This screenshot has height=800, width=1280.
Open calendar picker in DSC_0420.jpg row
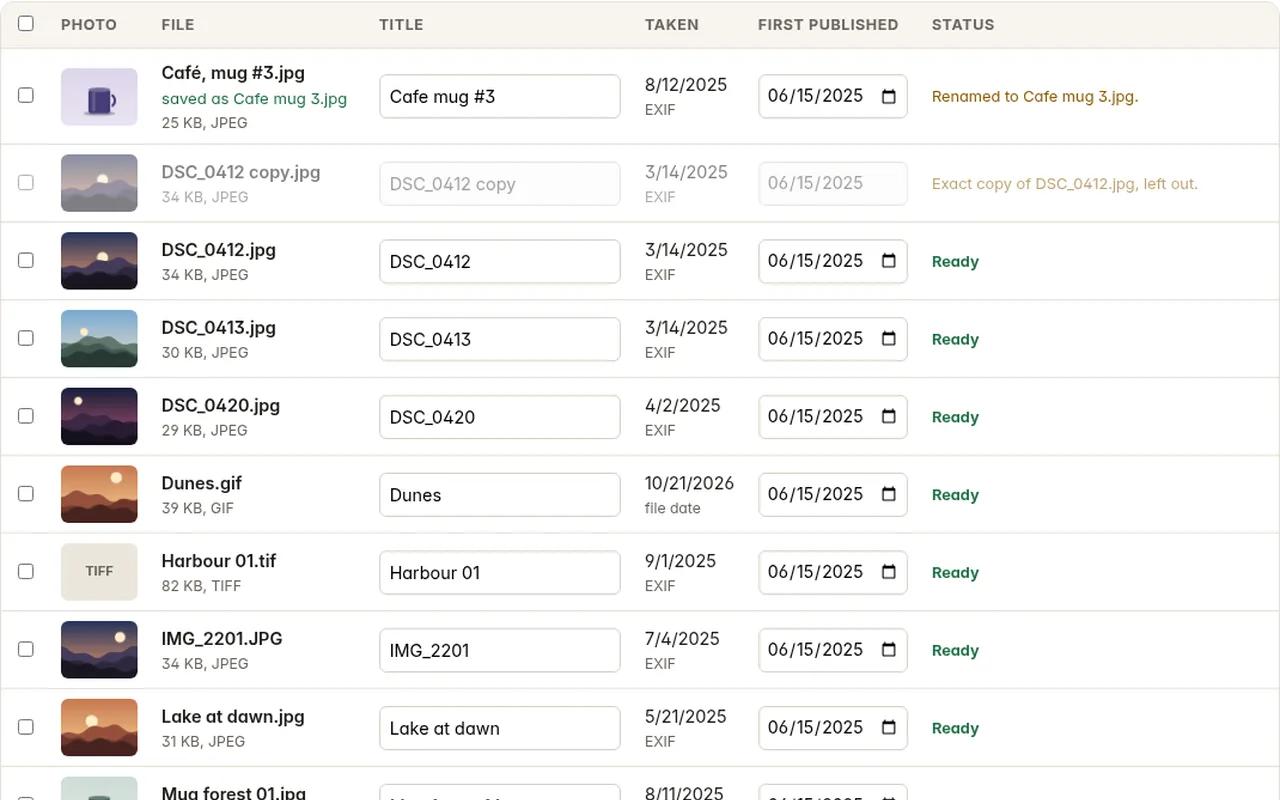[888, 417]
